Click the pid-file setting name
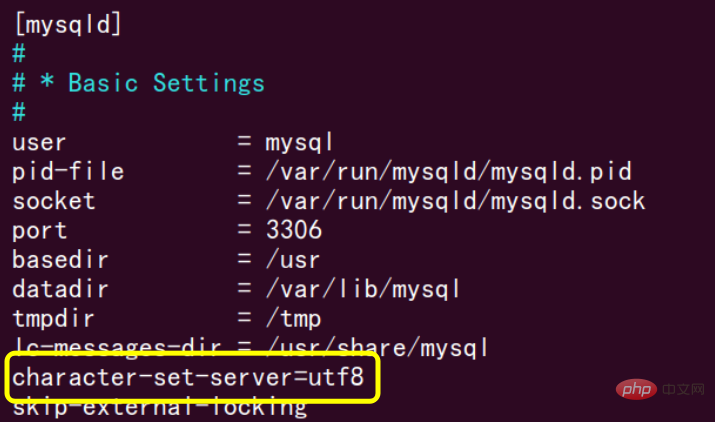The height and width of the screenshot is (422, 715). (x=68, y=171)
